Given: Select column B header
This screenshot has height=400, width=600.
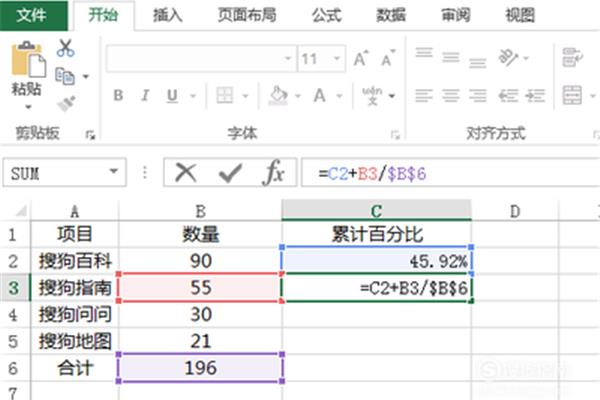Looking at the screenshot, I should click(201, 211).
